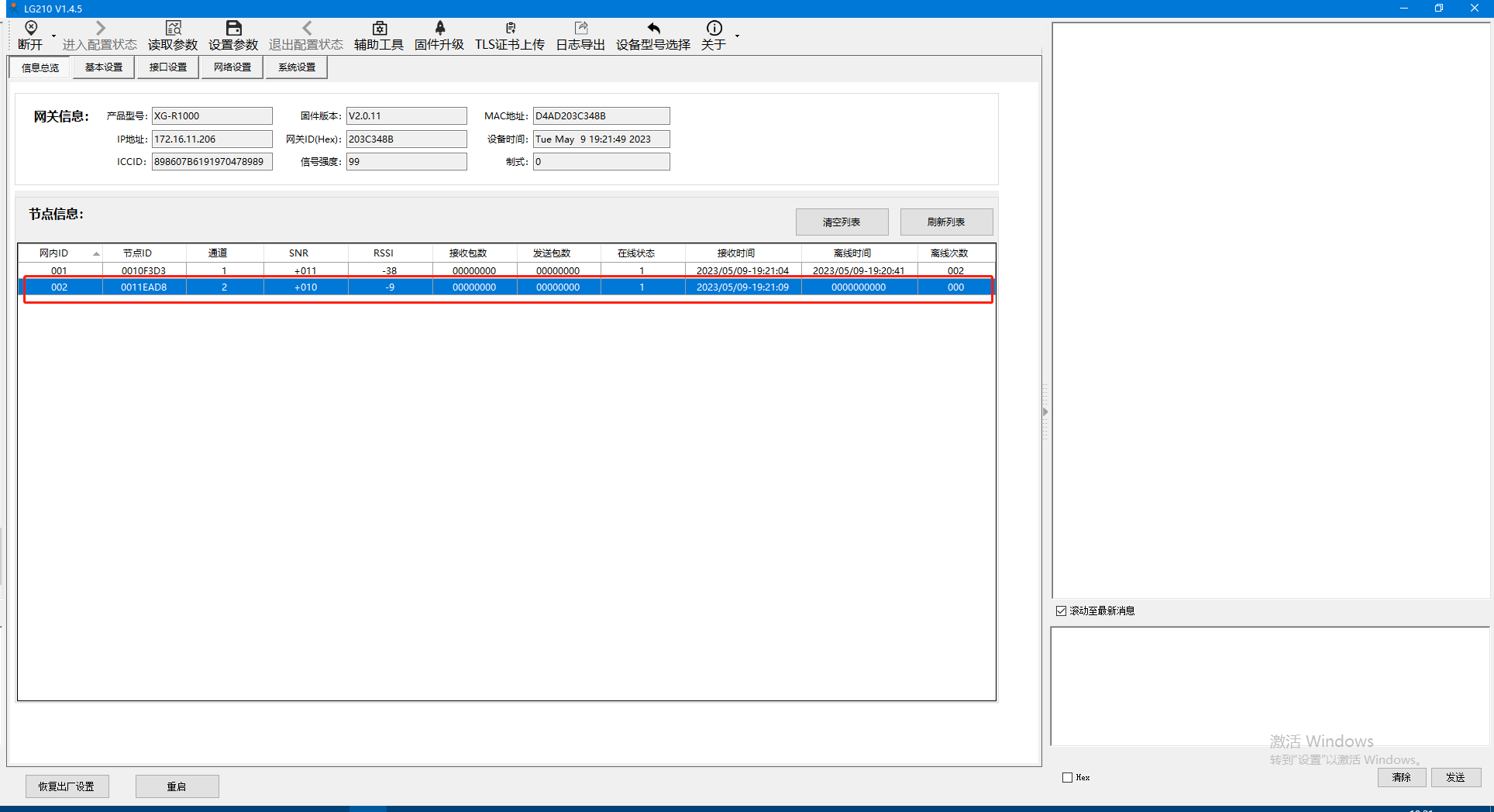Click the 设置参数 save parameters icon

pyautogui.click(x=233, y=29)
